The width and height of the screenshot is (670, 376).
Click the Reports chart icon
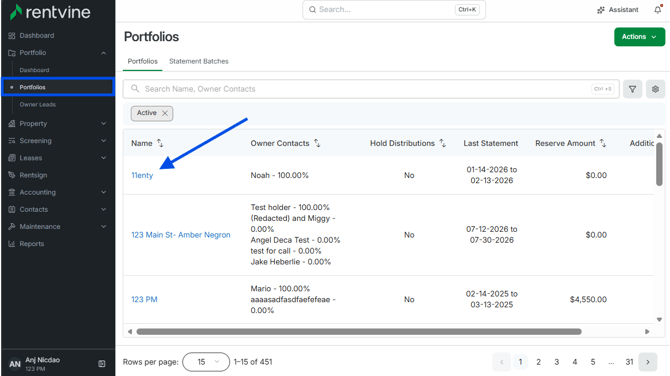(12, 244)
